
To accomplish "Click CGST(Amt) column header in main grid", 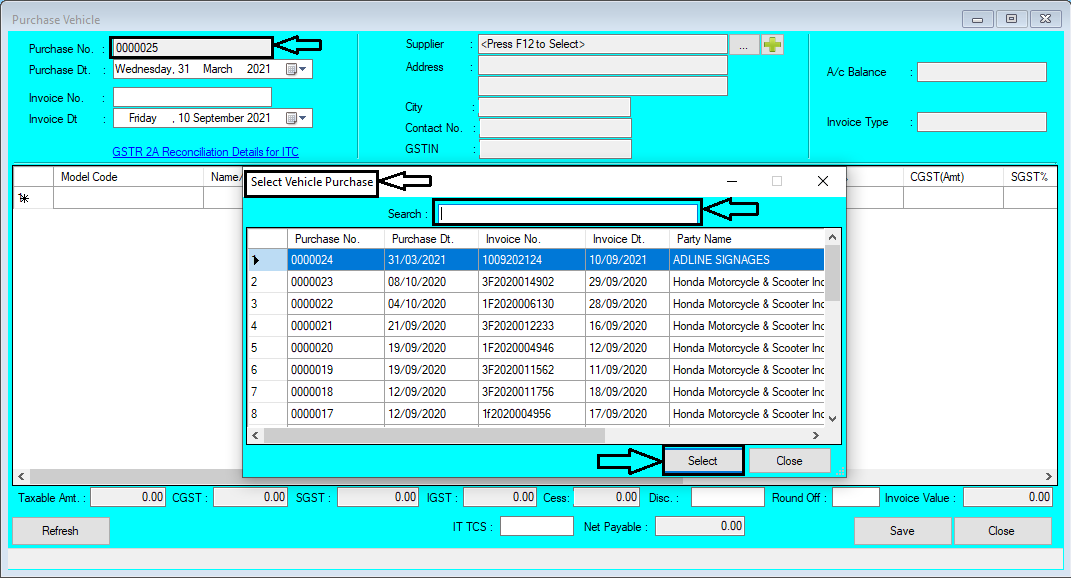I will coord(953,177).
